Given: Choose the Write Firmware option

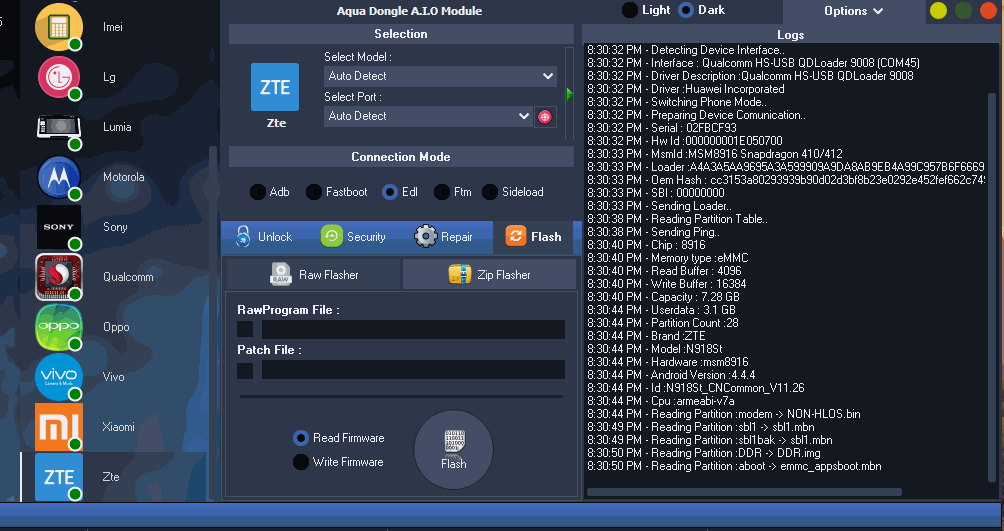Looking at the screenshot, I should coord(300,462).
